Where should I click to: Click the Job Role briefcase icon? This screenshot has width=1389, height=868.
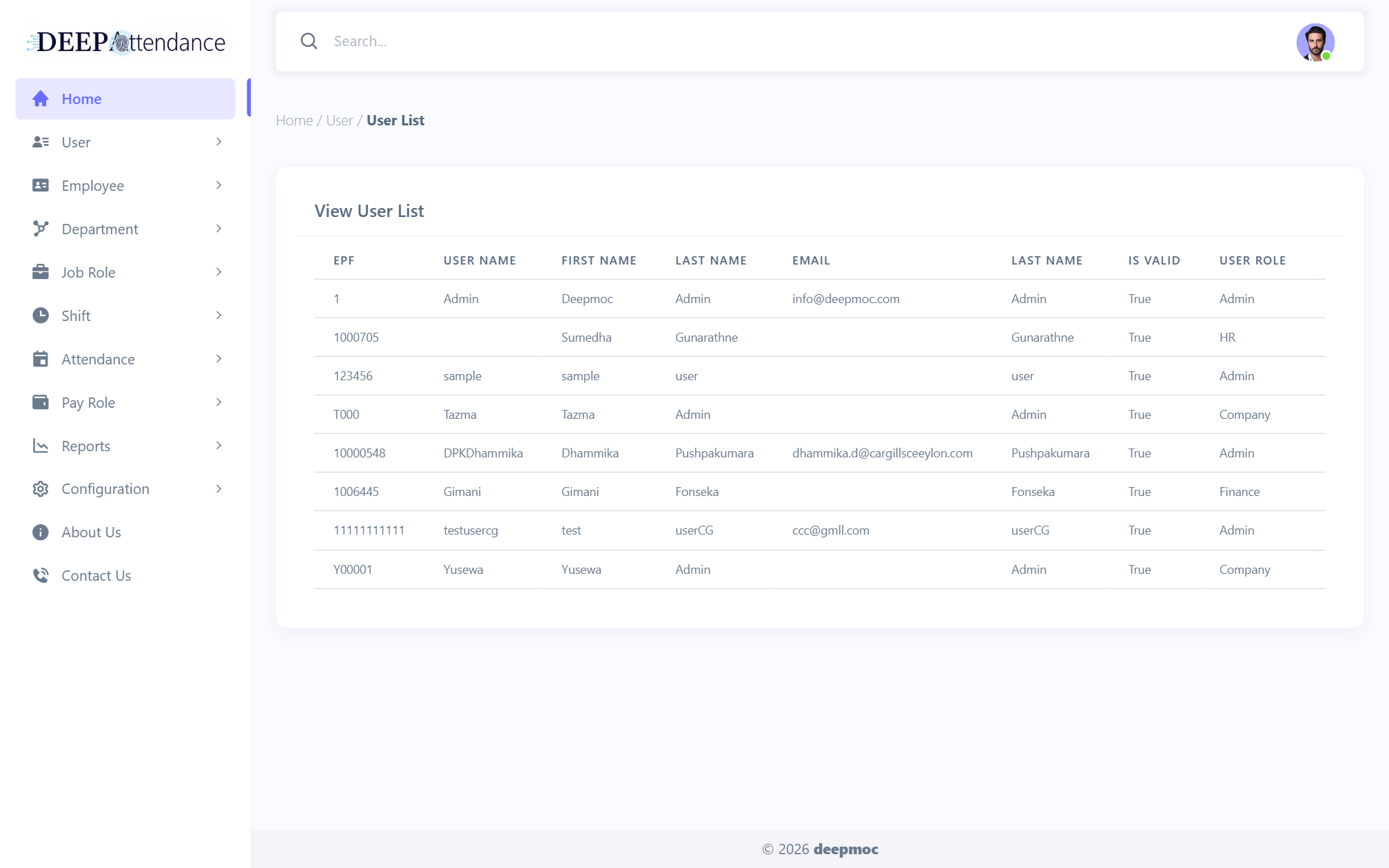pyautogui.click(x=41, y=272)
